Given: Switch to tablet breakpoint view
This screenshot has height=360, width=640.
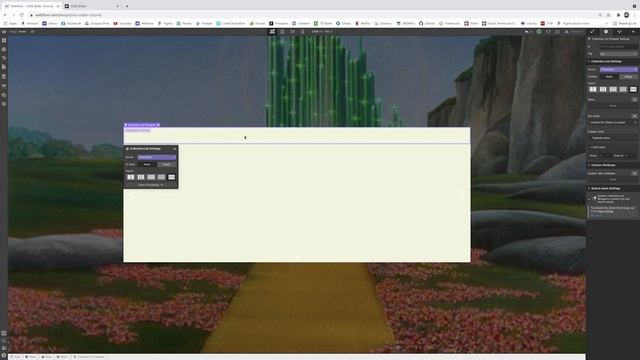Looking at the screenshot, I should coord(282,31).
